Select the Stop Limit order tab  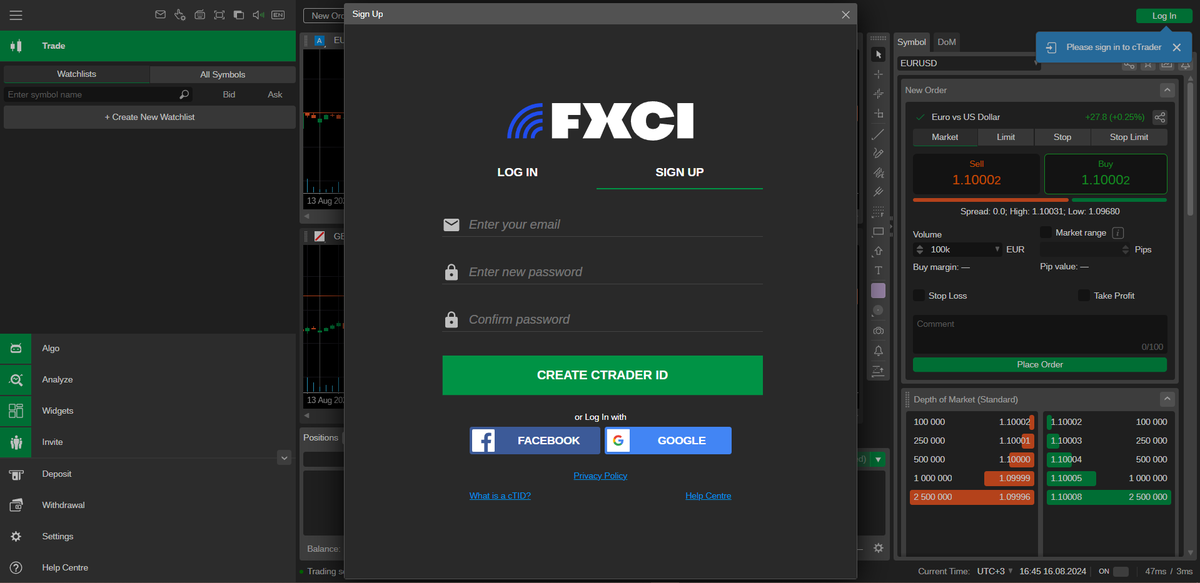[1131, 137]
